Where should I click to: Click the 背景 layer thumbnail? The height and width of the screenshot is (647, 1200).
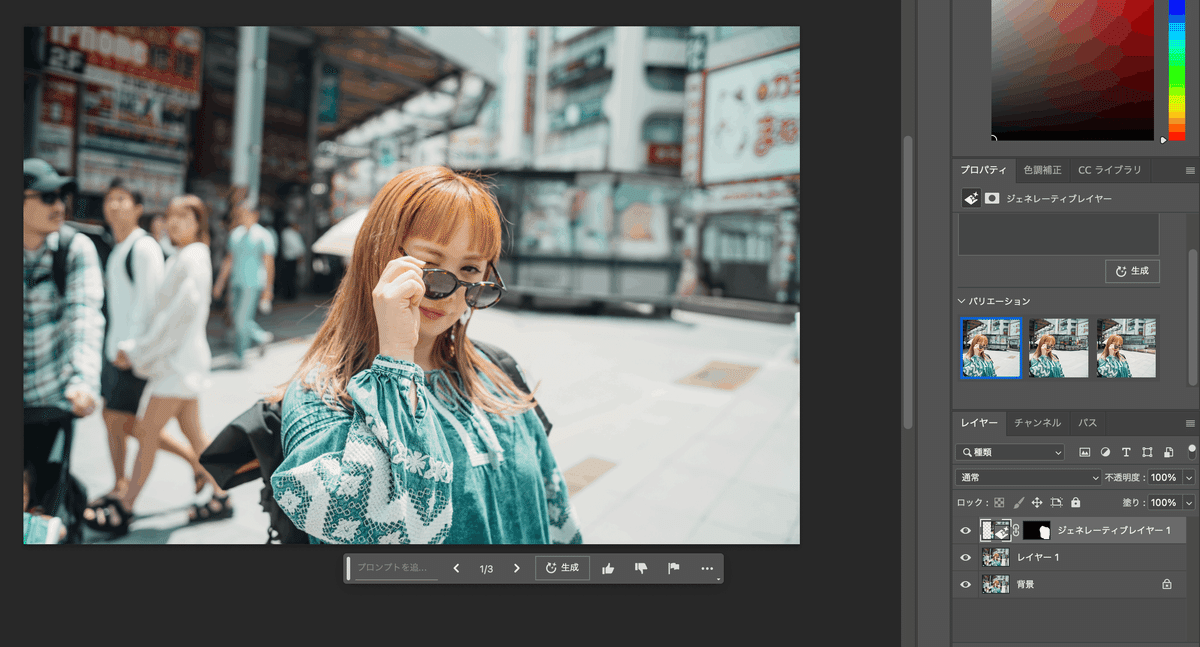[x=995, y=584]
